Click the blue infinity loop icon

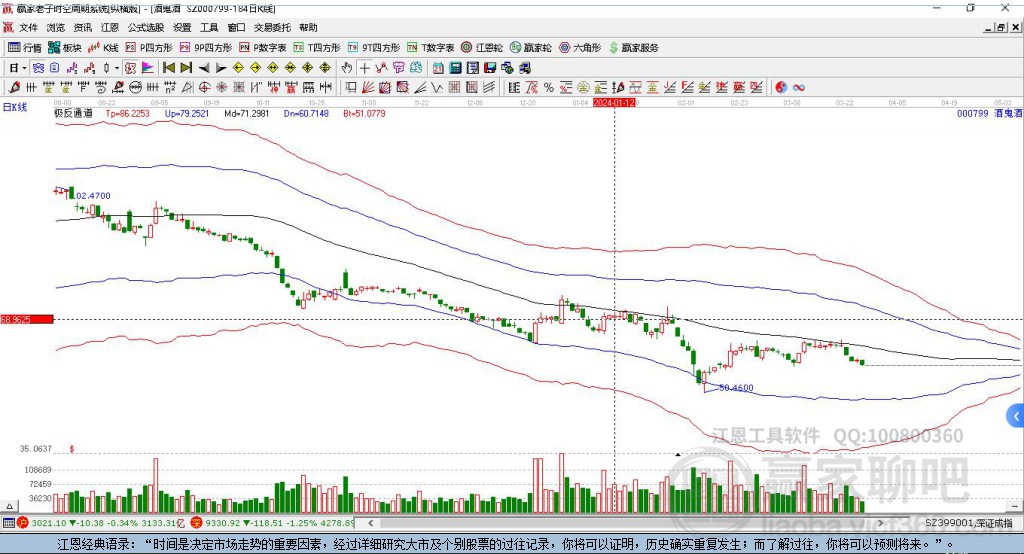799,88
